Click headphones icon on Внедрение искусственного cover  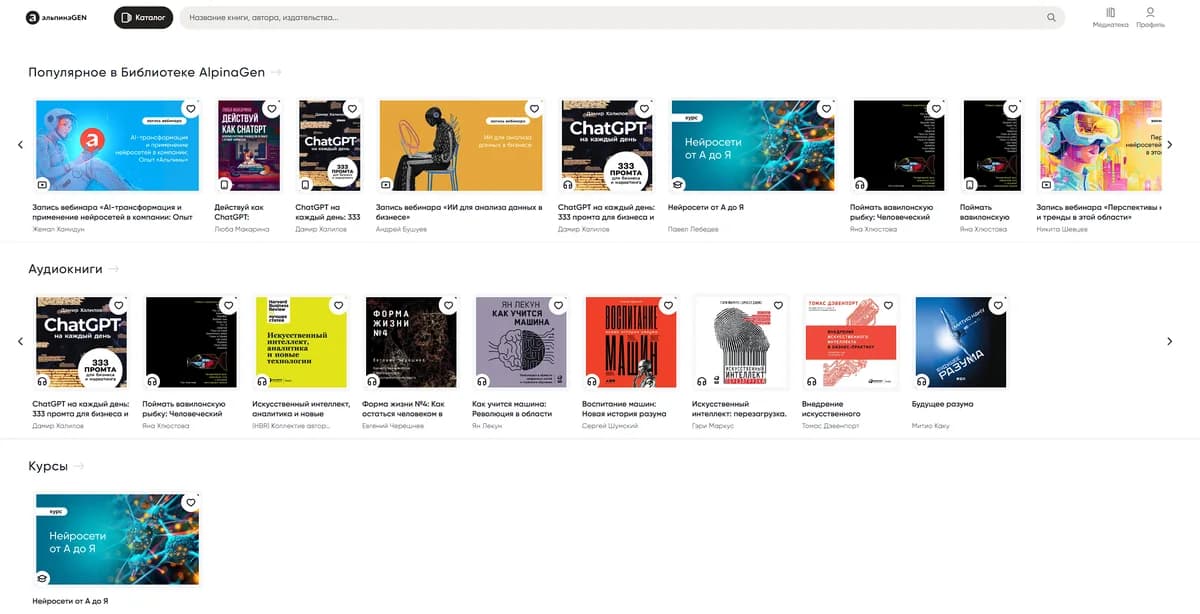pyautogui.click(x=812, y=381)
